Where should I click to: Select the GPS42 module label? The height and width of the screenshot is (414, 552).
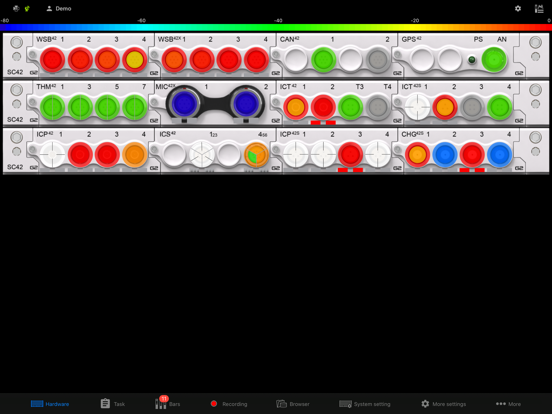click(412, 39)
